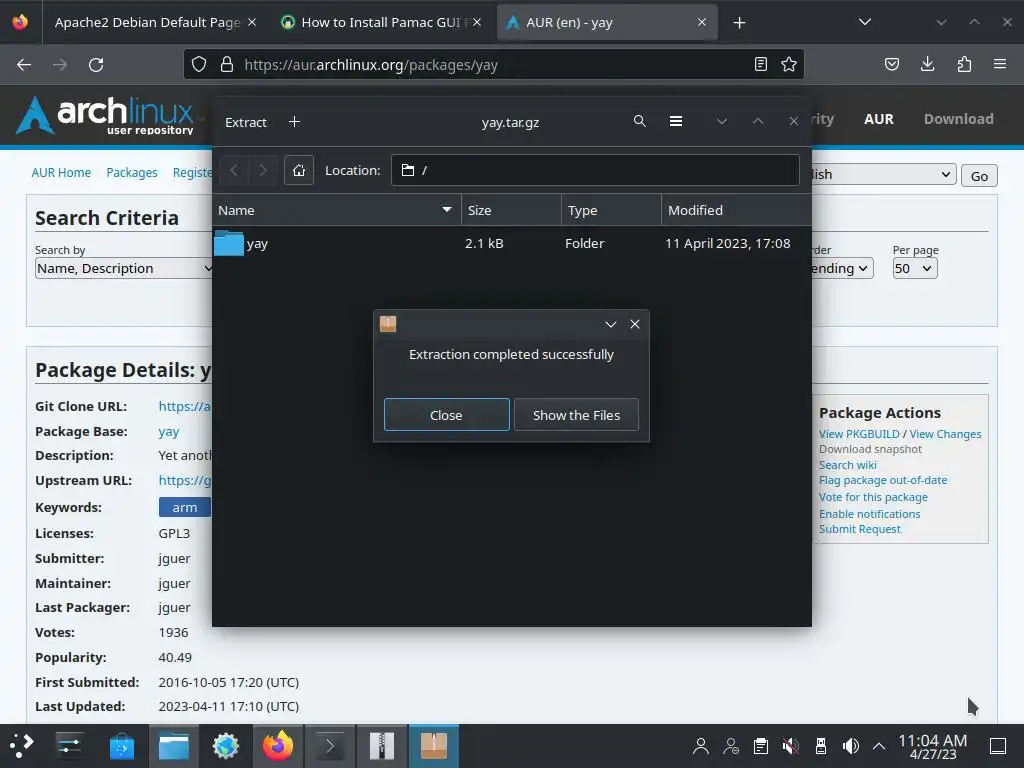Viewport: 1024px width, 768px height.
Task: Switch to Apache2 Debian Default Page tab
Action: [148, 22]
